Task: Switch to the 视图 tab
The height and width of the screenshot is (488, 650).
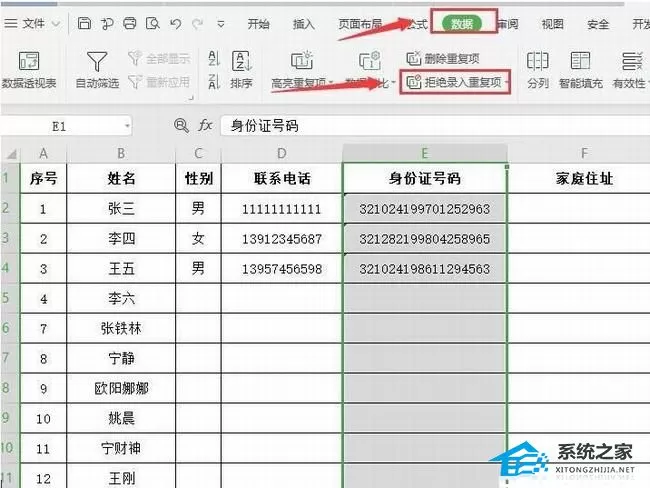Action: [x=553, y=24]
